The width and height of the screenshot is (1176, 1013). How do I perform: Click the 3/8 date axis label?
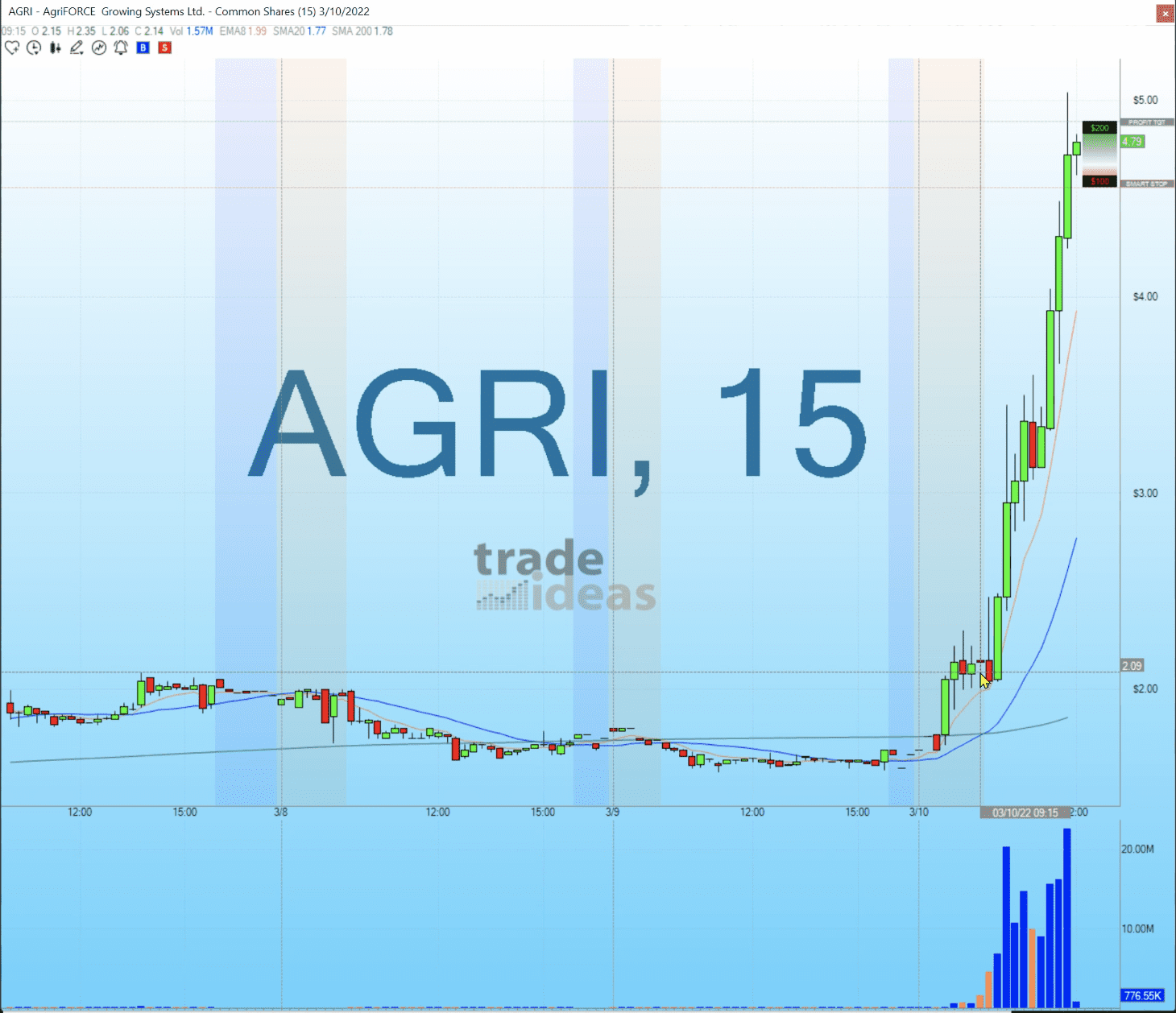tap(280, 812)
